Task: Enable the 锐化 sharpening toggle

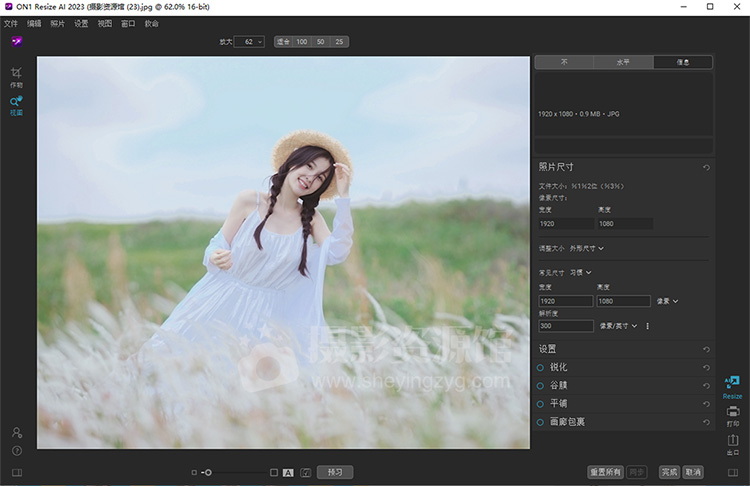Action: 541,368
